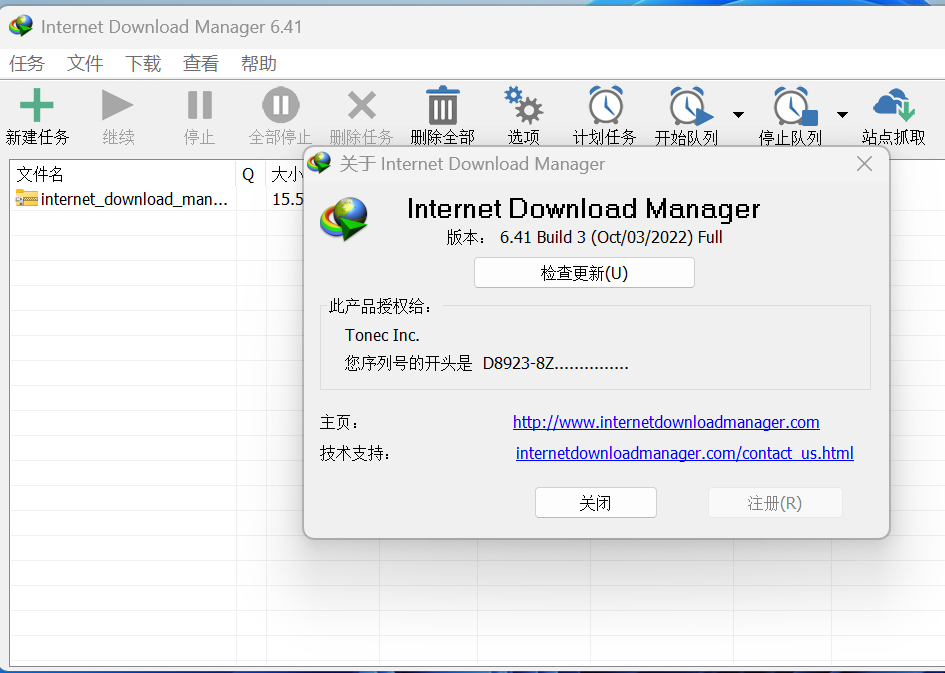945x673 pixels.
Task: Click the 开始队列 (start queue) icon
Action: coord(689,106)
